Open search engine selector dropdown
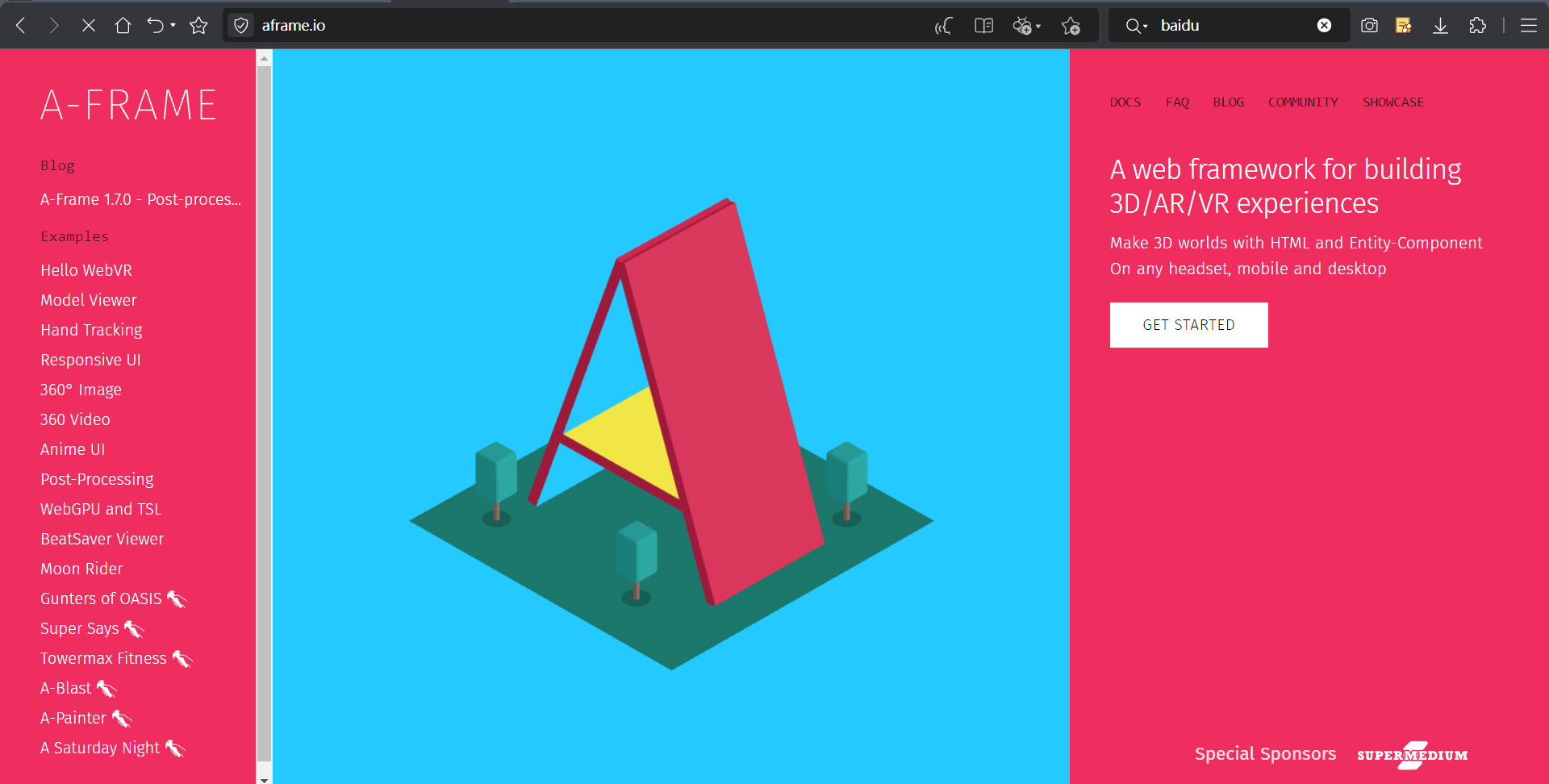Screen dimensions: 1549x784 (x=1136, y=26)
